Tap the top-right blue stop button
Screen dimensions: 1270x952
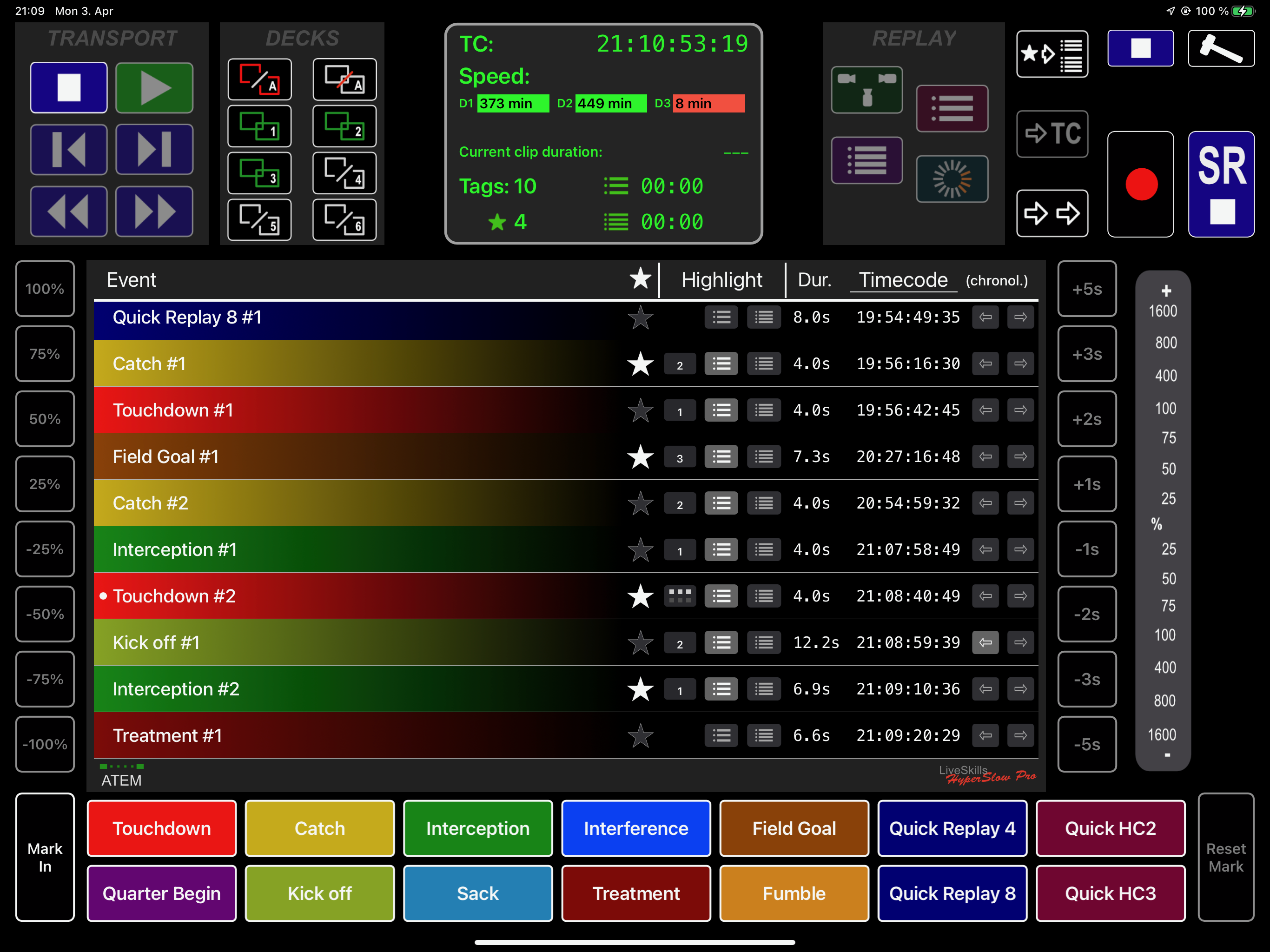coord(1140,48)
